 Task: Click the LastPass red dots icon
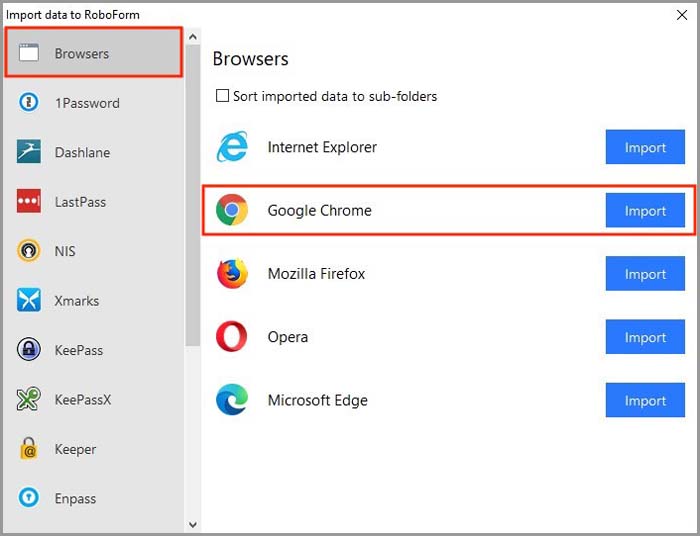pyautogui.click(x=29, y=201)
